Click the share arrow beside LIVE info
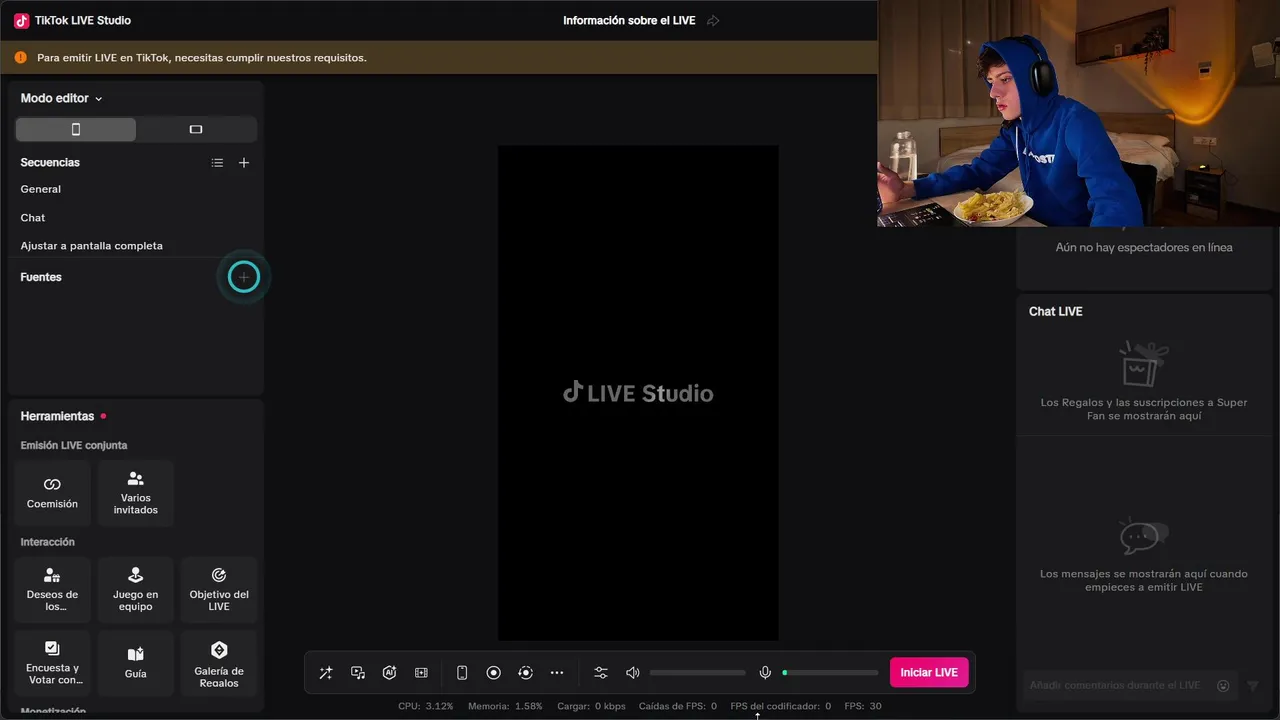 pyautogui.click(x=713, y=21)
